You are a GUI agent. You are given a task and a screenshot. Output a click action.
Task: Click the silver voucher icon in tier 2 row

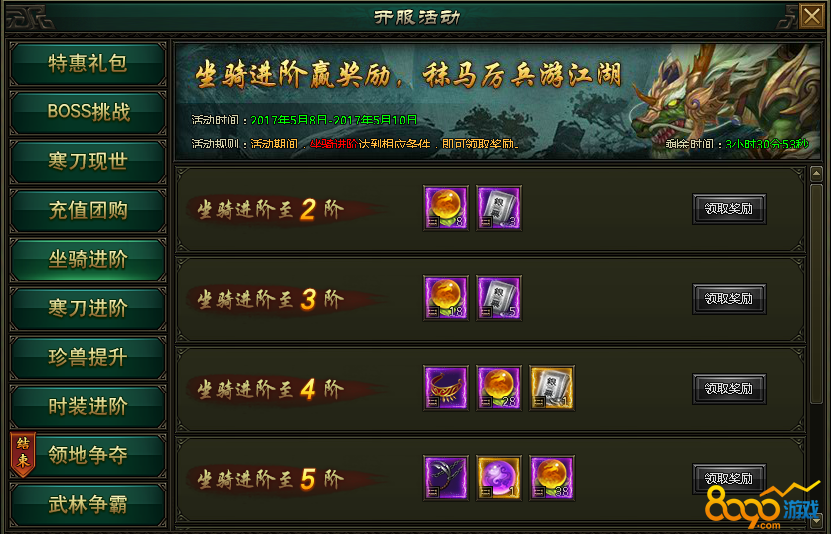click(x=499, y=208)
